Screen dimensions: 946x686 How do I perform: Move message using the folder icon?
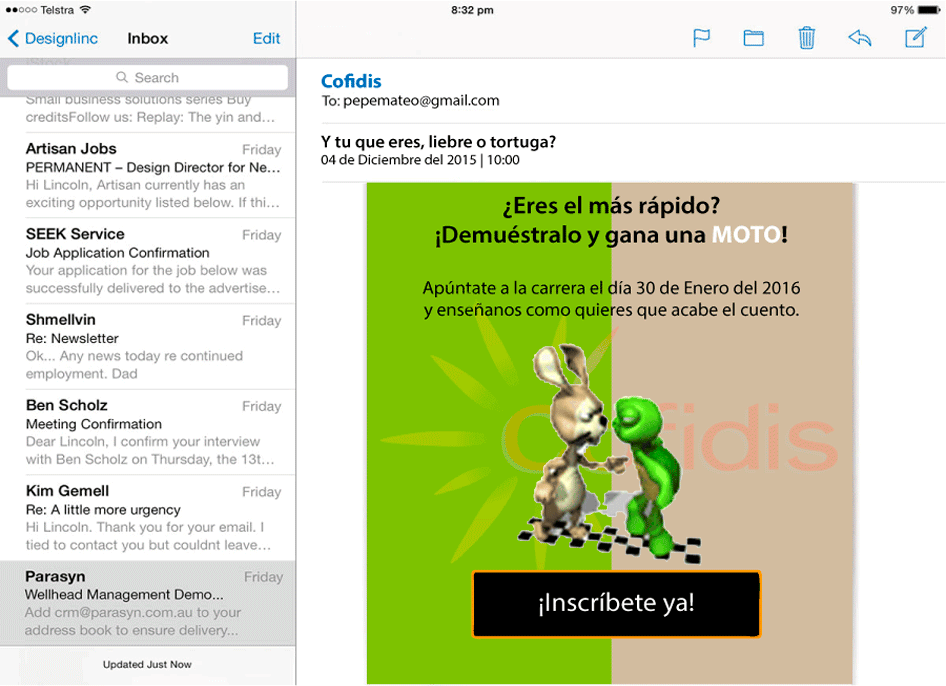tap(754, 38)
